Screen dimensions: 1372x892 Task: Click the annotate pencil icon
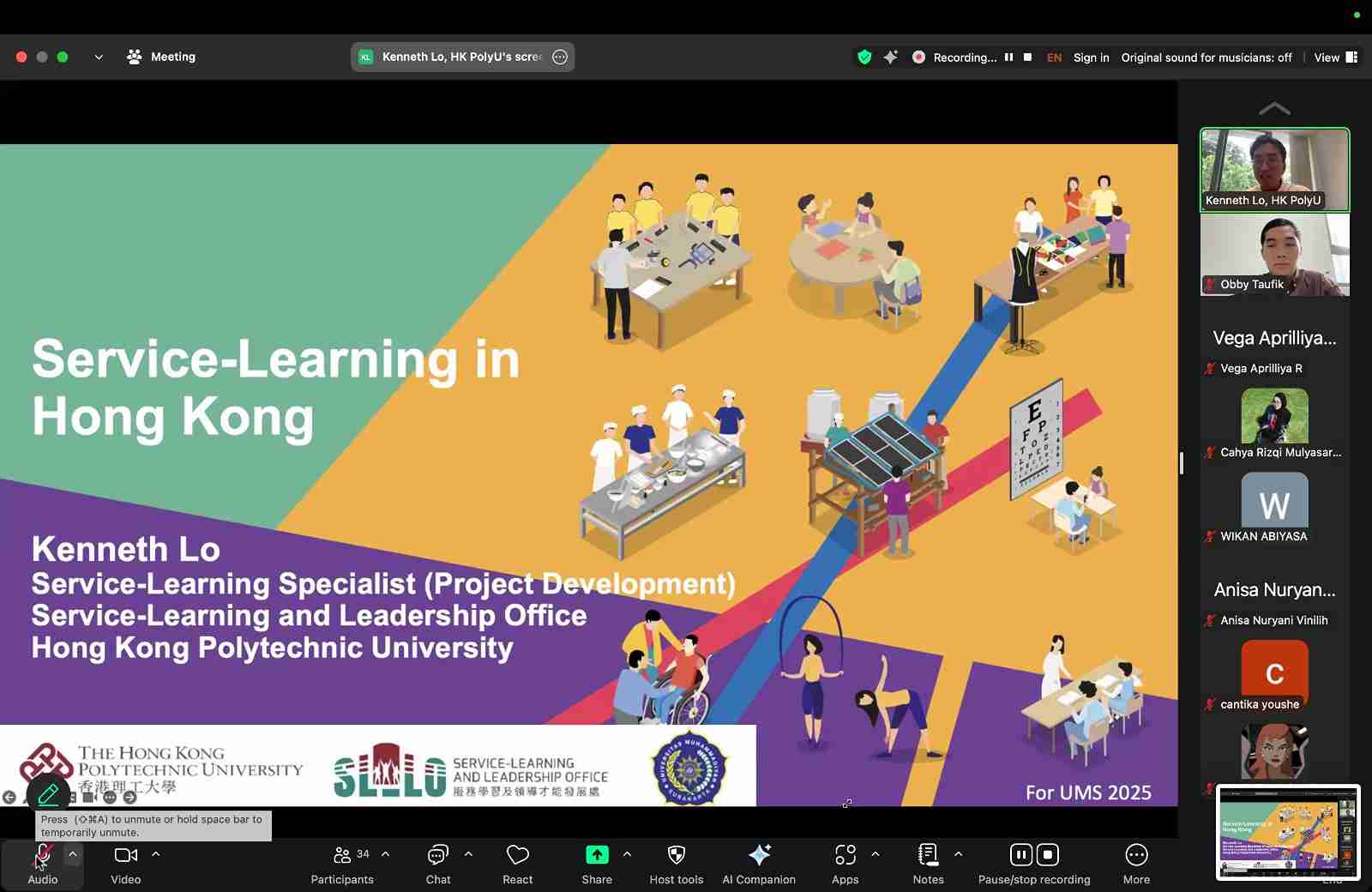[48, 794]
